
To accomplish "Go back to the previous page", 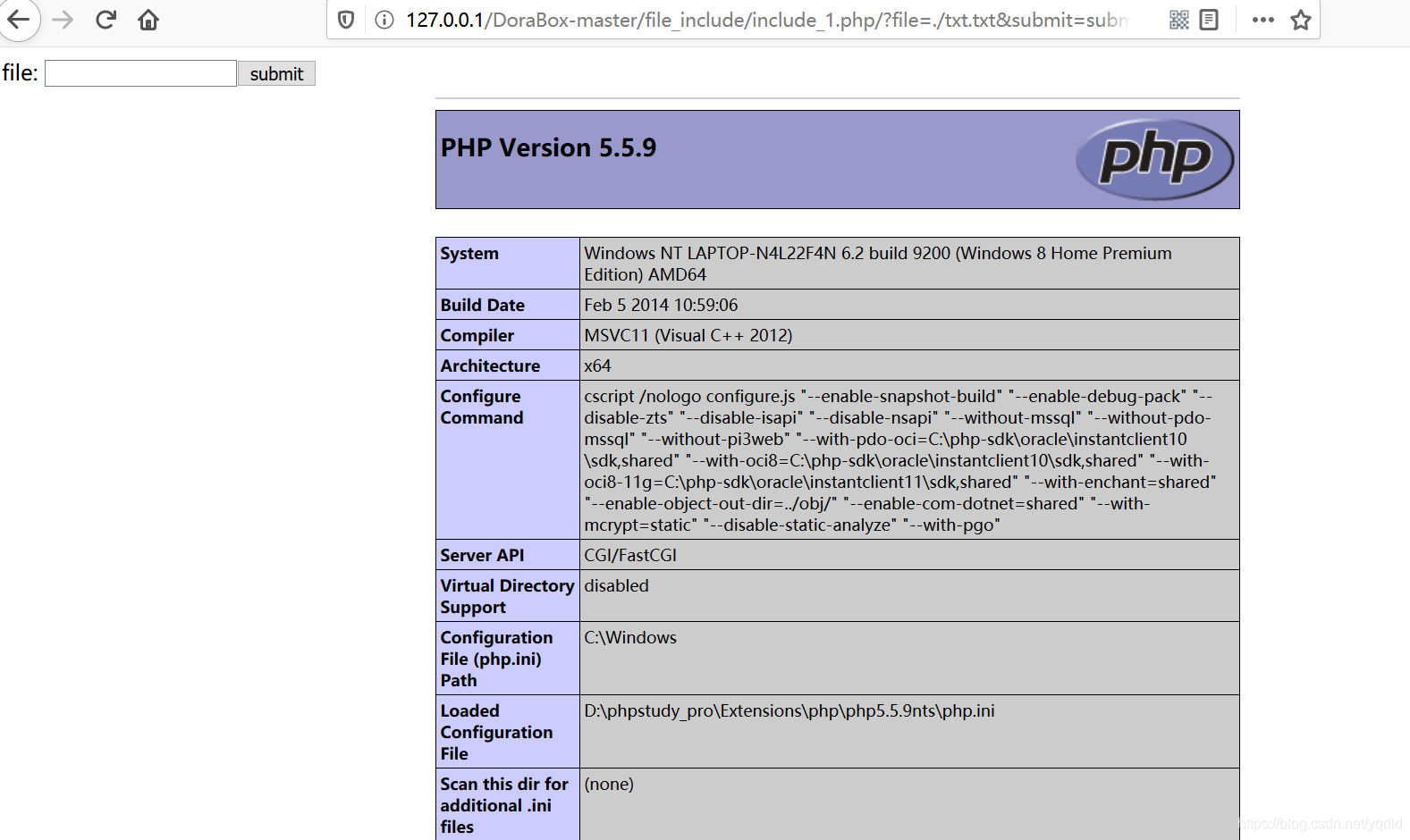I will pyautogui.click(x=18, y=20).
